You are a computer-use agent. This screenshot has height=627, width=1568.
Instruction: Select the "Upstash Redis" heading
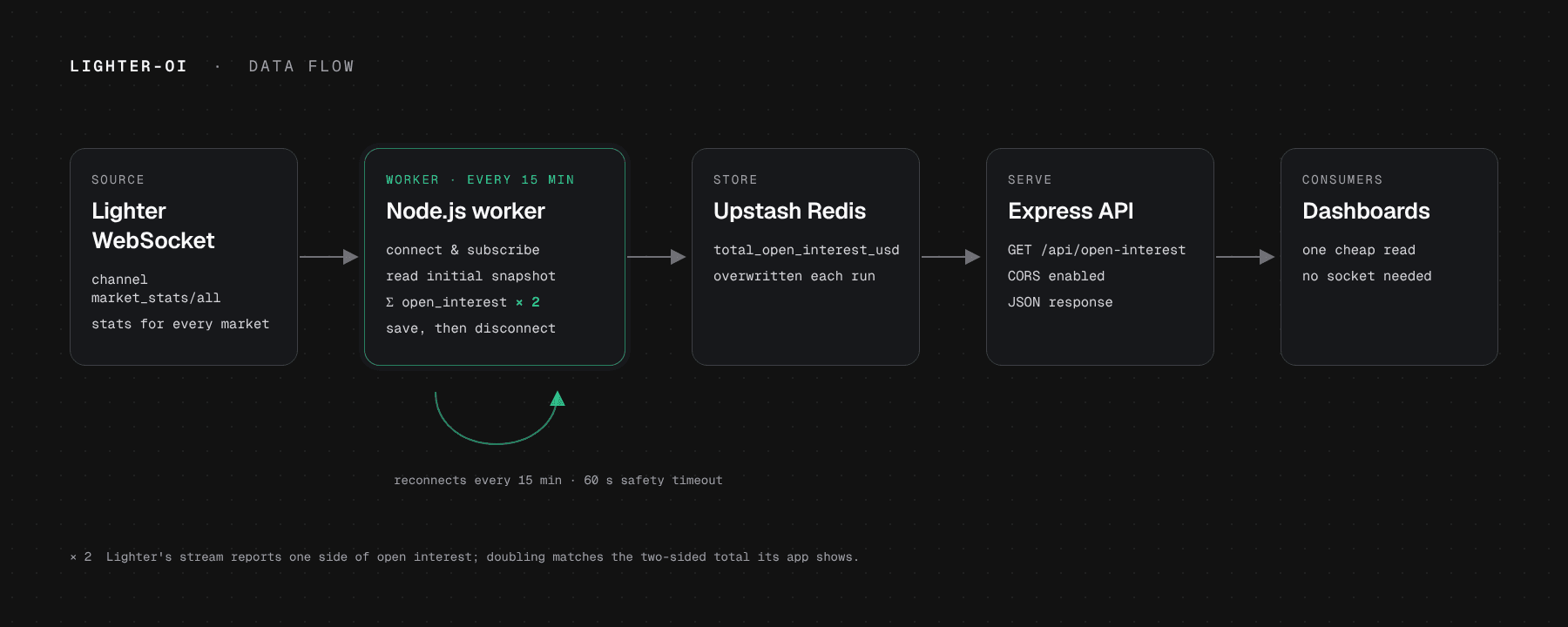[x=789, y=211]
